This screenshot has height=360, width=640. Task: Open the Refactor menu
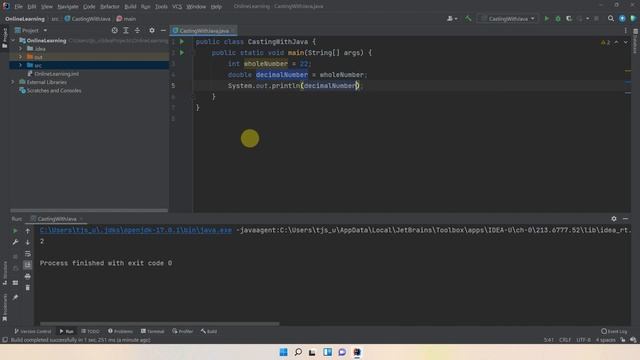click(x=110, y=7)
